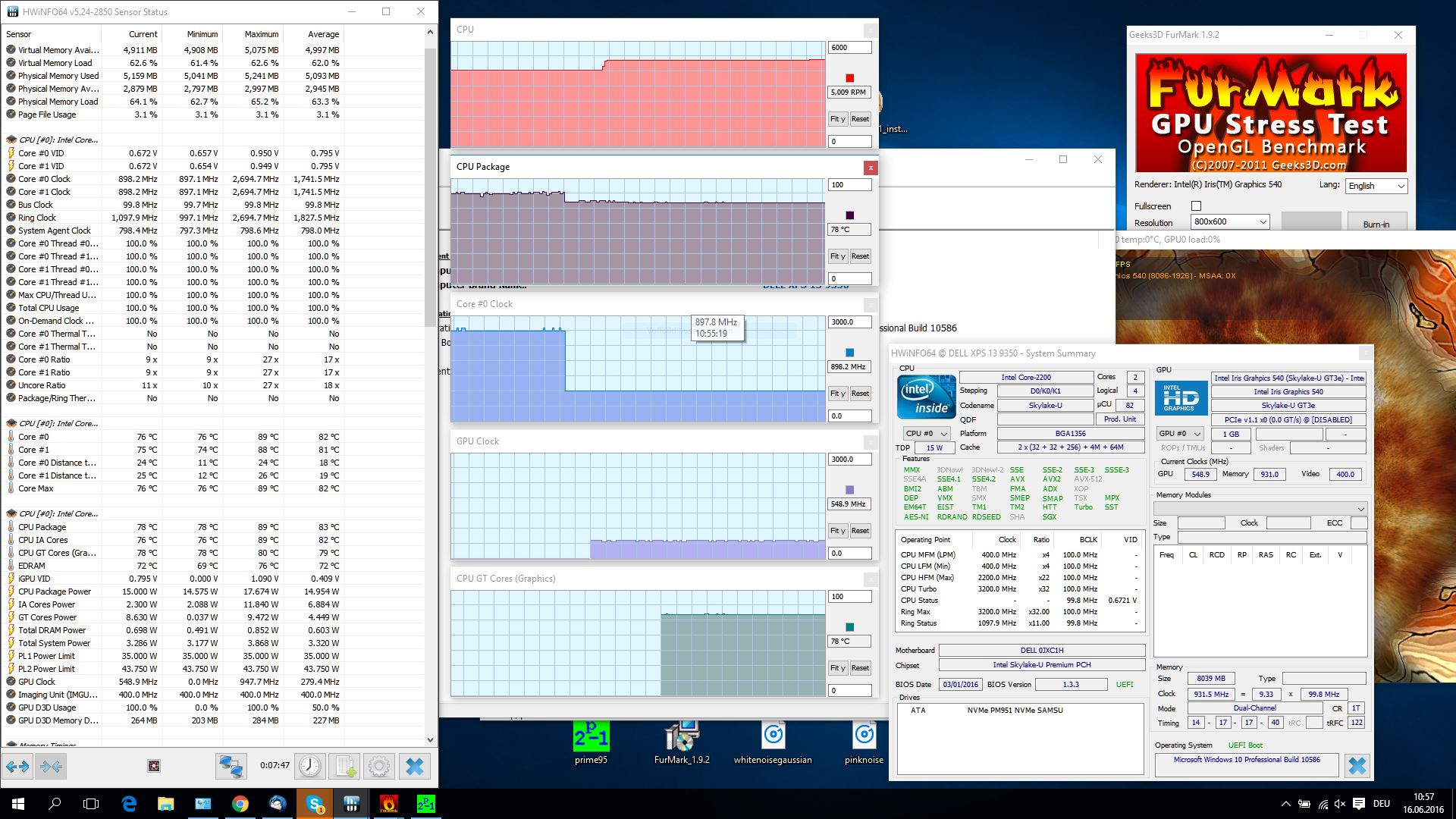Click Fit y on GPU Clock graph

(837, 531)
